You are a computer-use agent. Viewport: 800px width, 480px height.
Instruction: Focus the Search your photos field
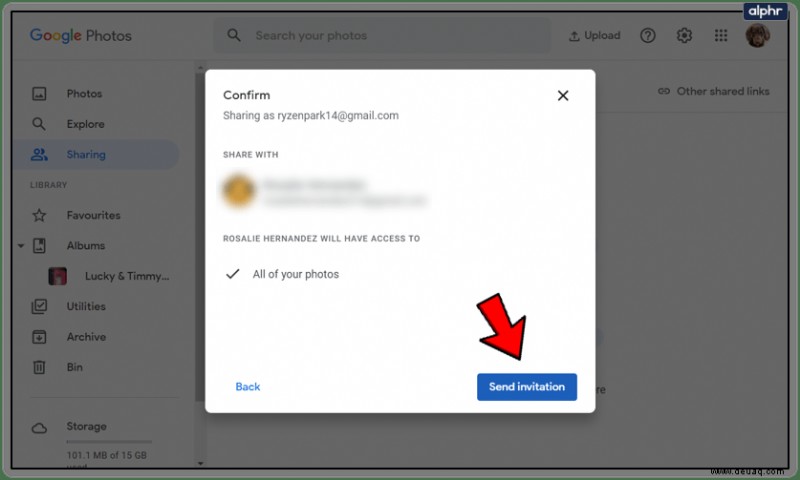382,35
